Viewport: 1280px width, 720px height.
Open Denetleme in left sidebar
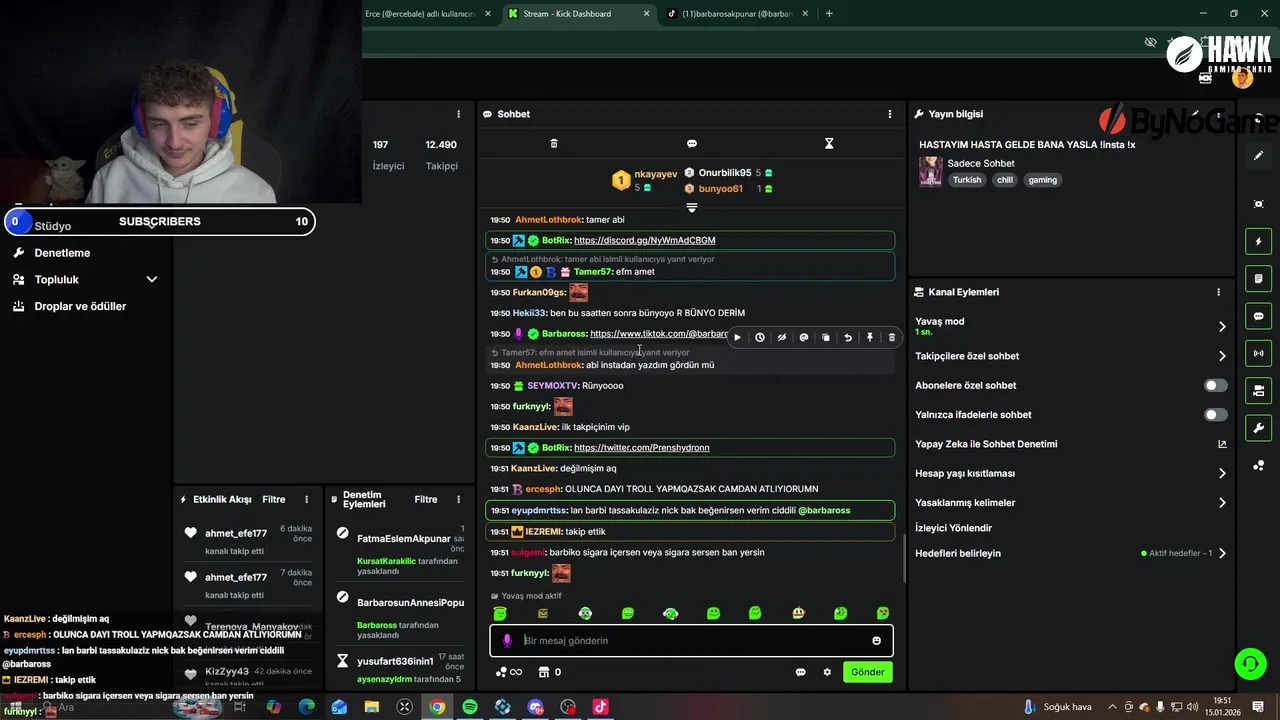[62, 253]
